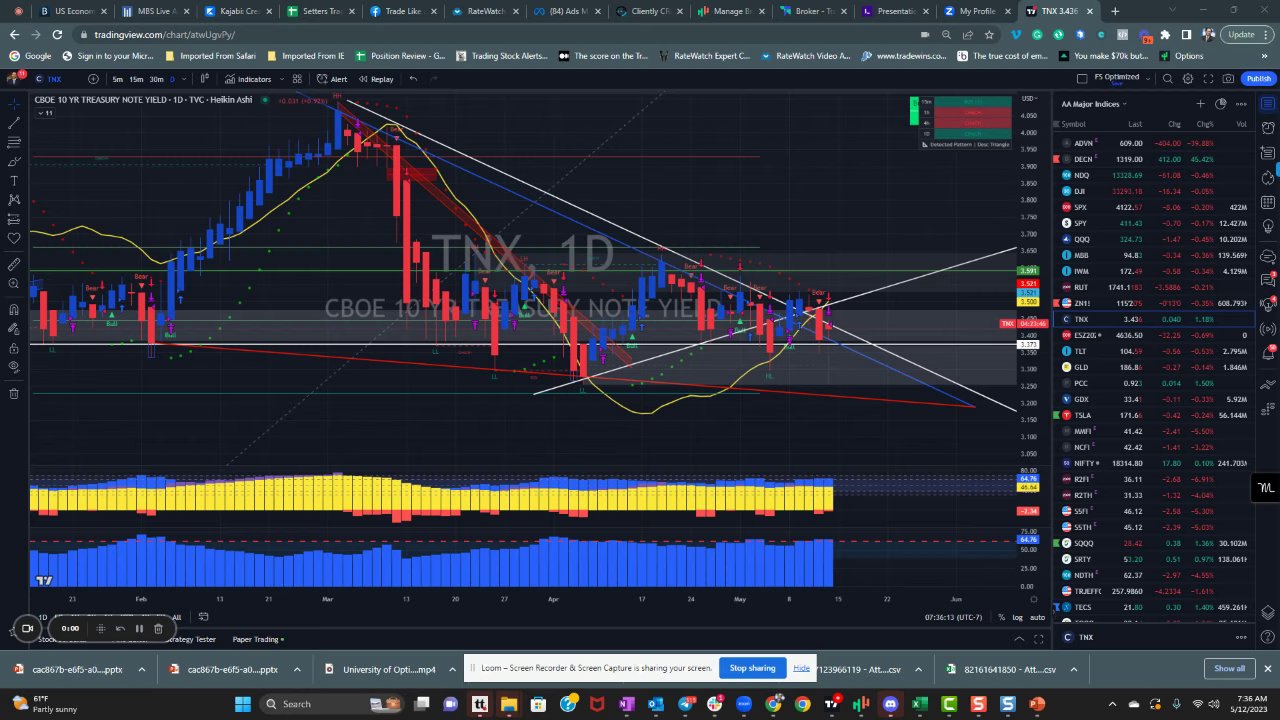1280x720 pixels.
Task: Enter fullscreen chart mode
Action: (x=1208, y=79)
